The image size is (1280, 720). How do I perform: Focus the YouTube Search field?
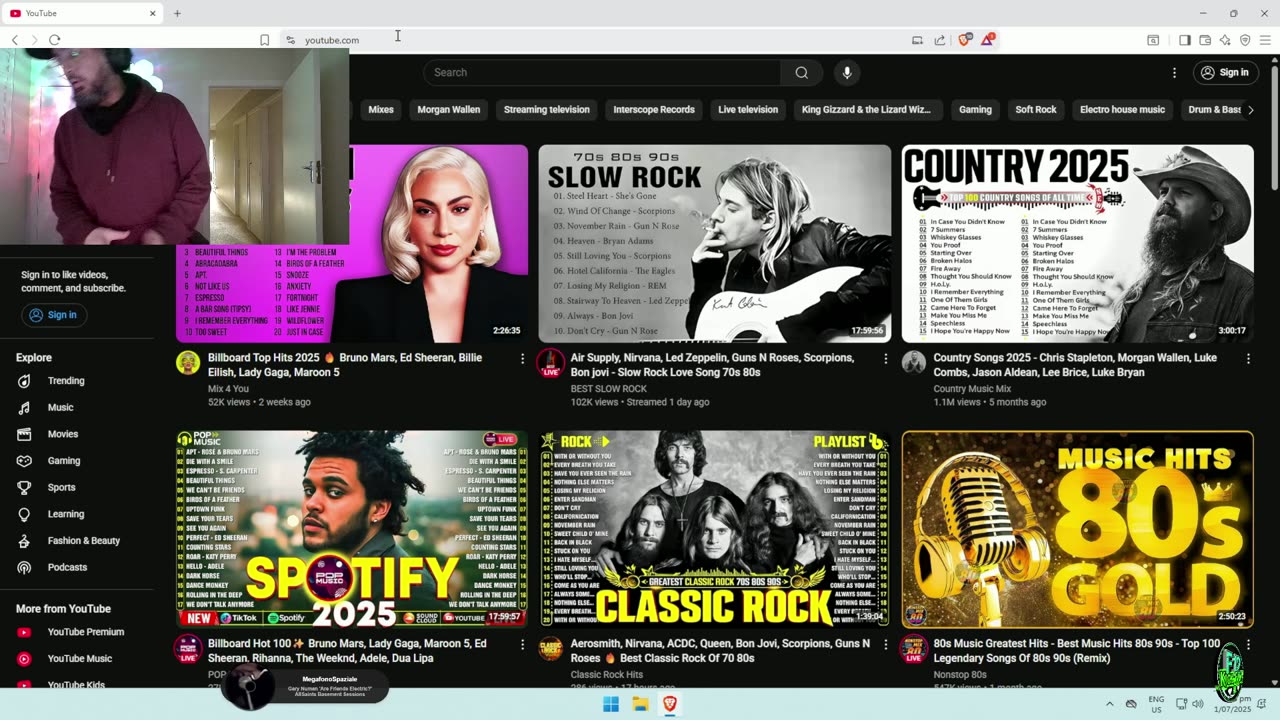point(602,72)
